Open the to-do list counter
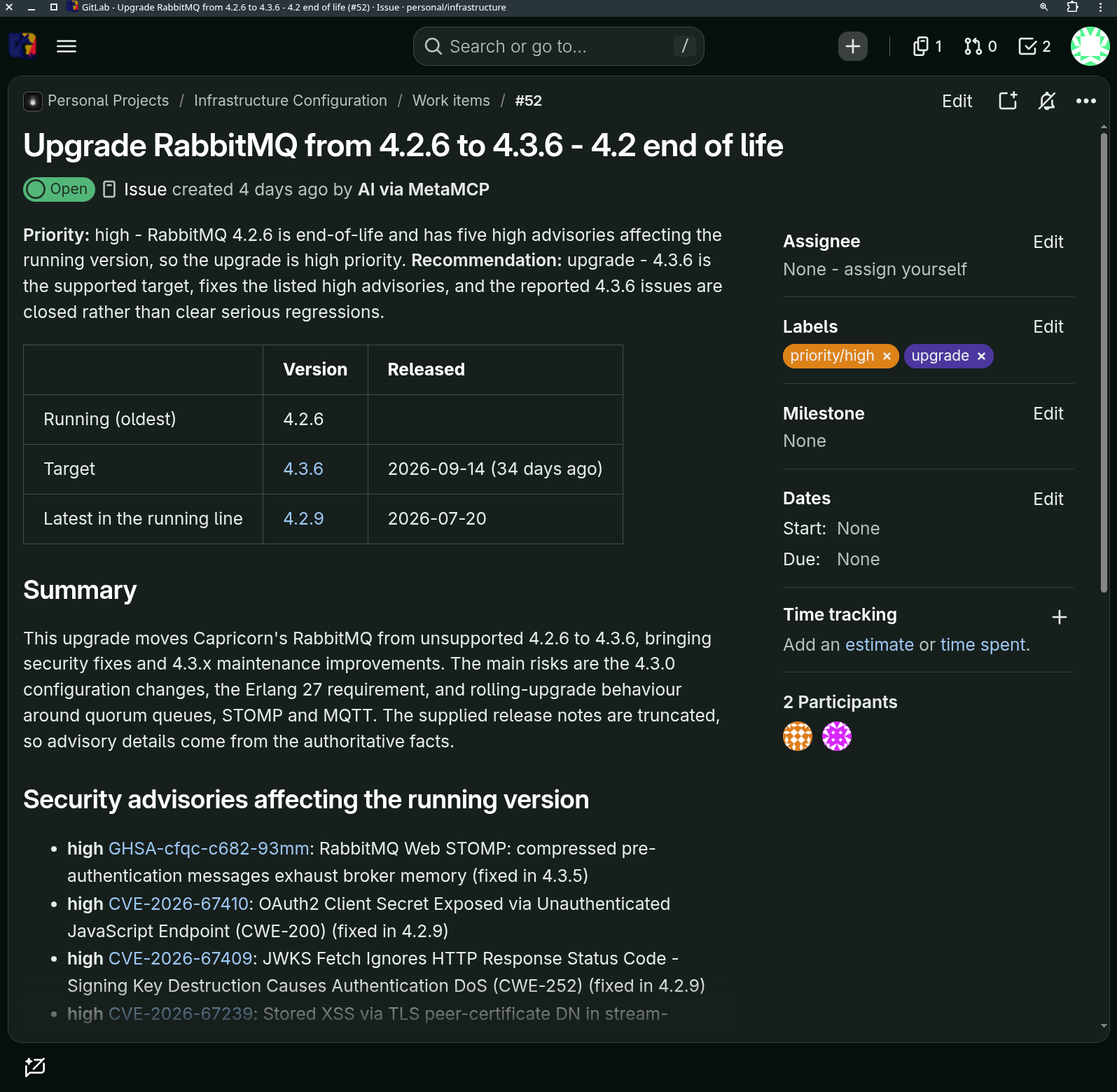 [1034, 46]
